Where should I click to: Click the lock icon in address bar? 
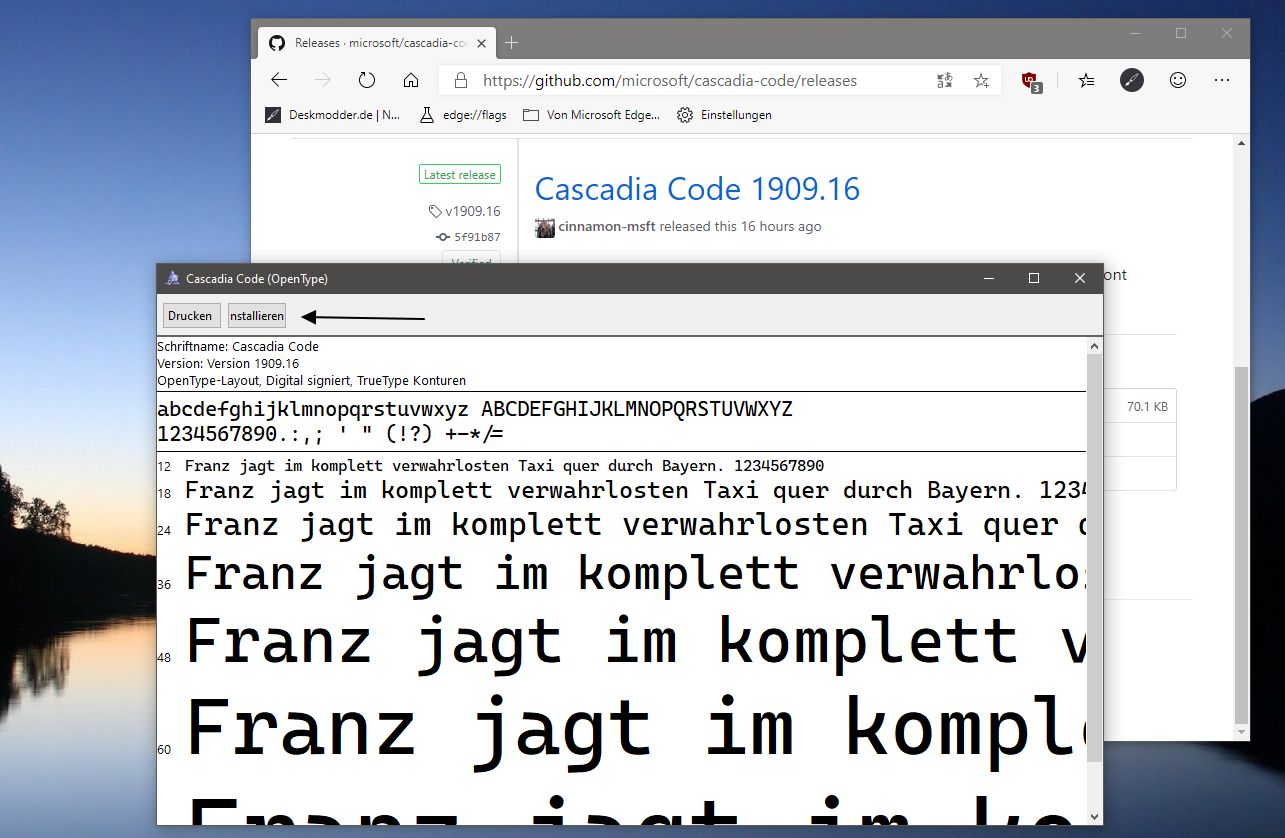pyautogui.click(x=460, y=81)
